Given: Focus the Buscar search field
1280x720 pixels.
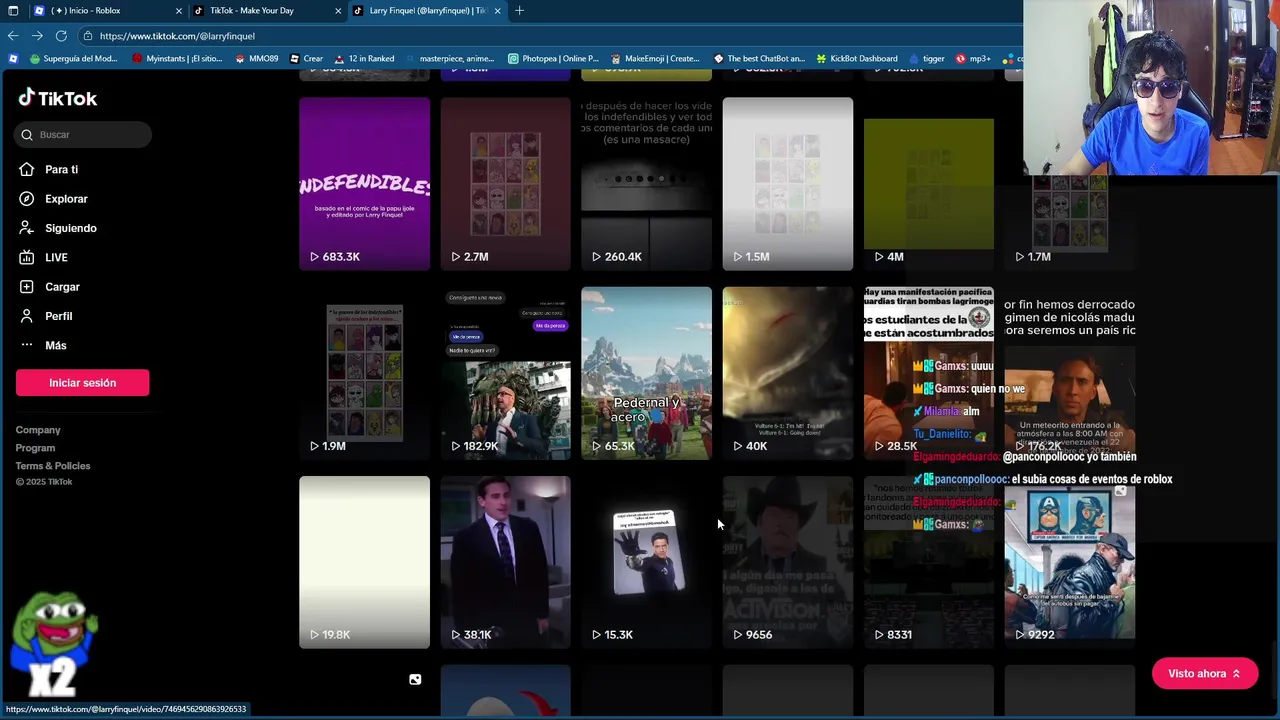Looking at the screenshot, I should [83, 134].
